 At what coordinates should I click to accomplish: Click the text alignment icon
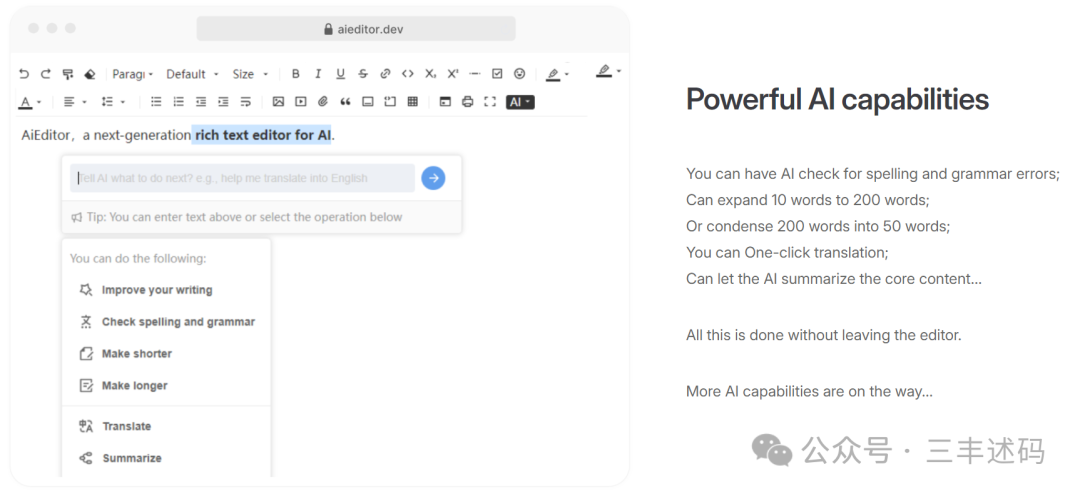(69, 102)
